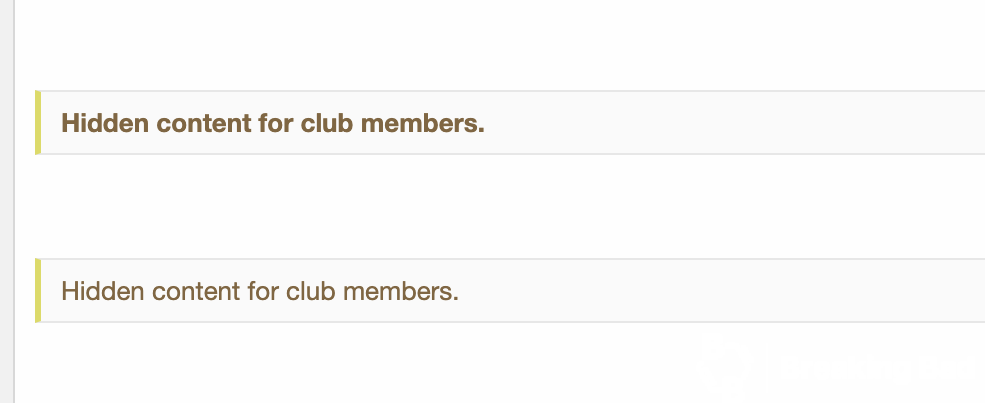This screenshot has height=403, width=985.
Task: Click the yellow accent bar of the bold notice
Action: click(x=38, y=122)
